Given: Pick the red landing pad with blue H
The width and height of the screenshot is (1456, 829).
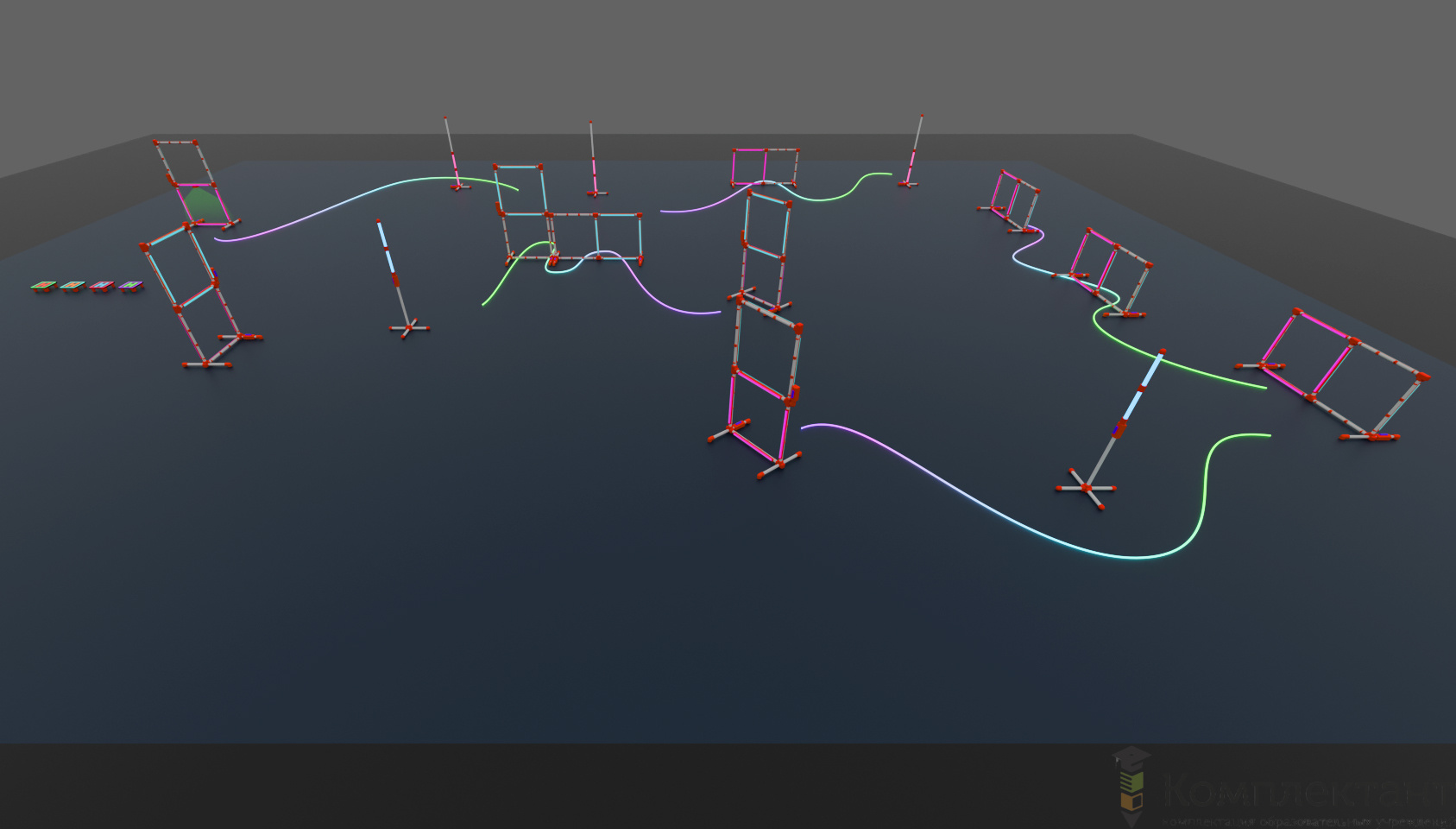Looking at the screenshot, I should click(x=102, y=285).
